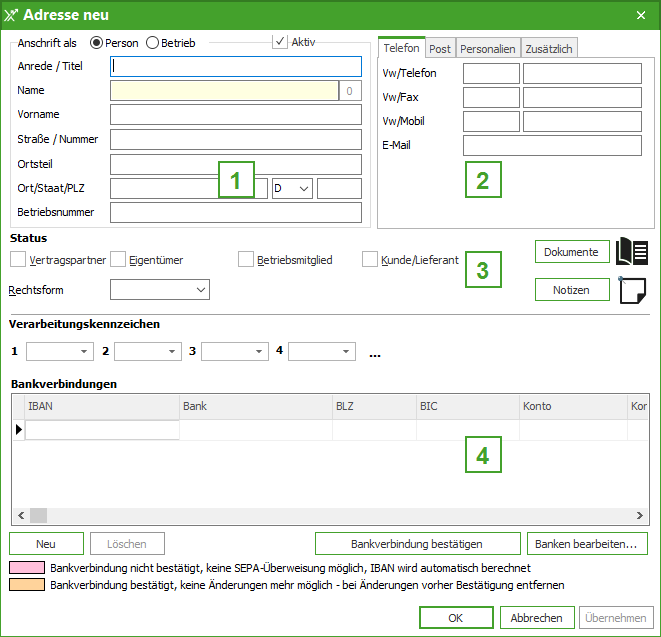Viewport: 661px width, 637px height.
Task: Click the IBAN cell in bank table
Action: tap(102, 430)
